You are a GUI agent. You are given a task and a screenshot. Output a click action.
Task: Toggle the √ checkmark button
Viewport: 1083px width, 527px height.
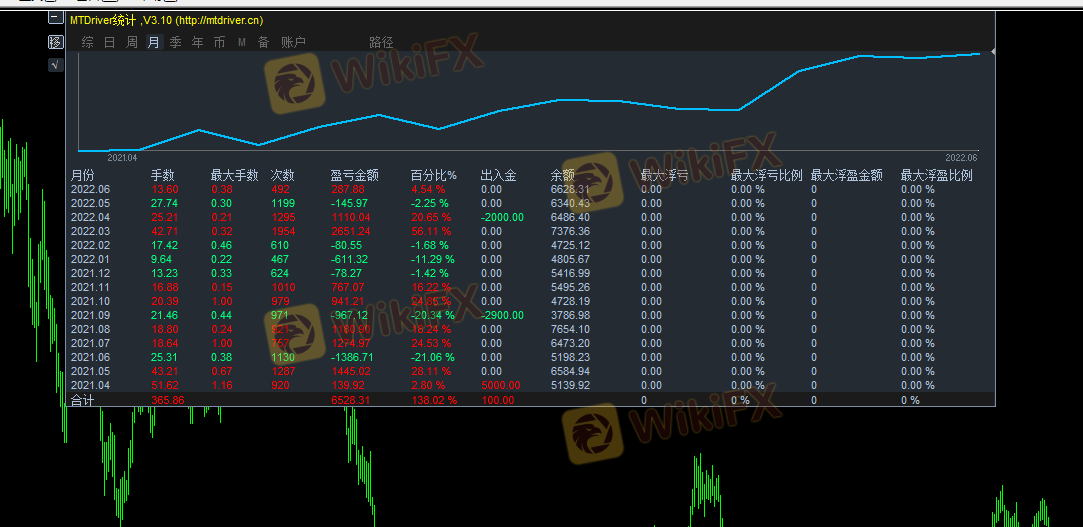(x=55, y=65)
